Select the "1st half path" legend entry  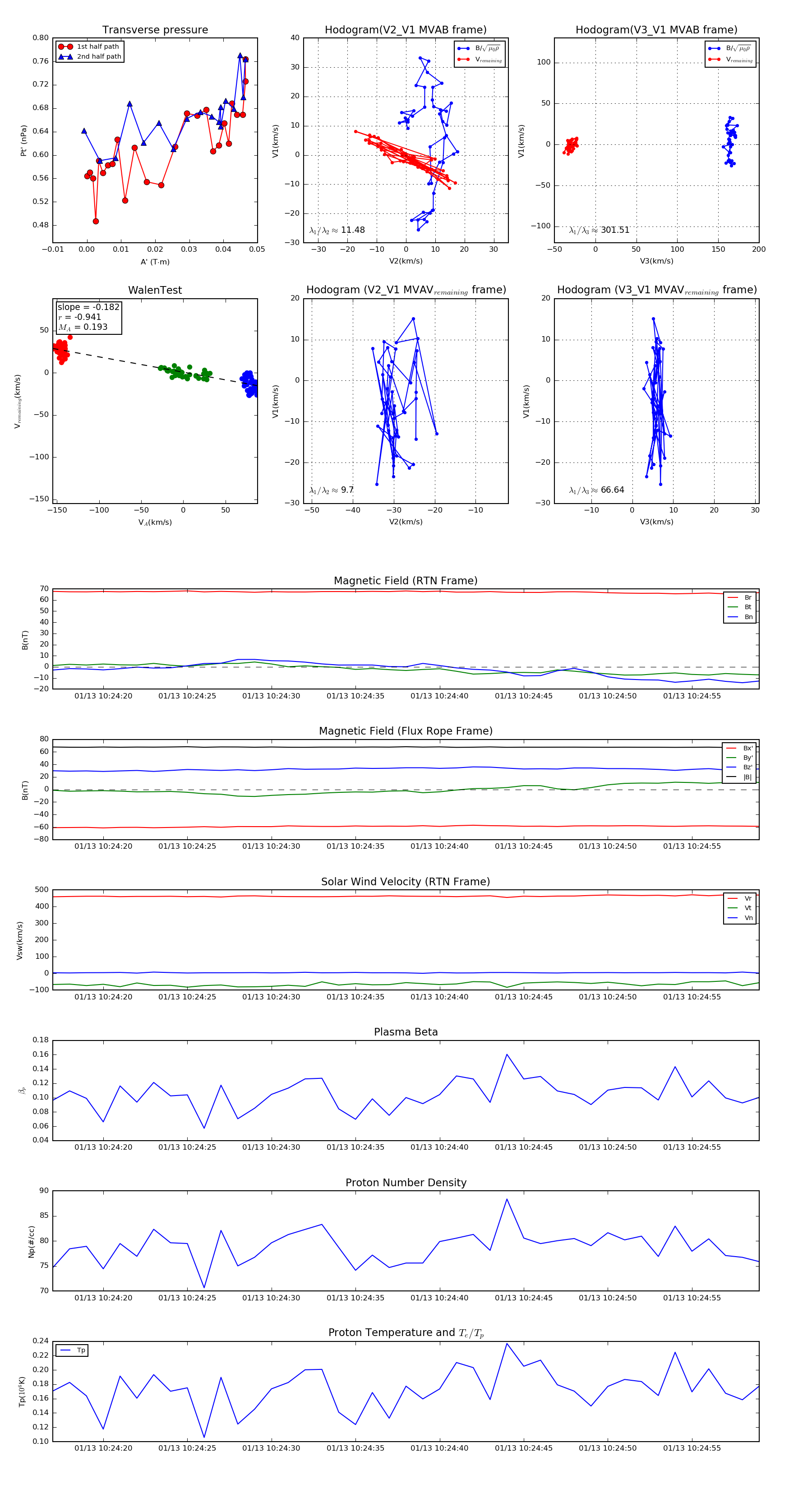(89, 47)
